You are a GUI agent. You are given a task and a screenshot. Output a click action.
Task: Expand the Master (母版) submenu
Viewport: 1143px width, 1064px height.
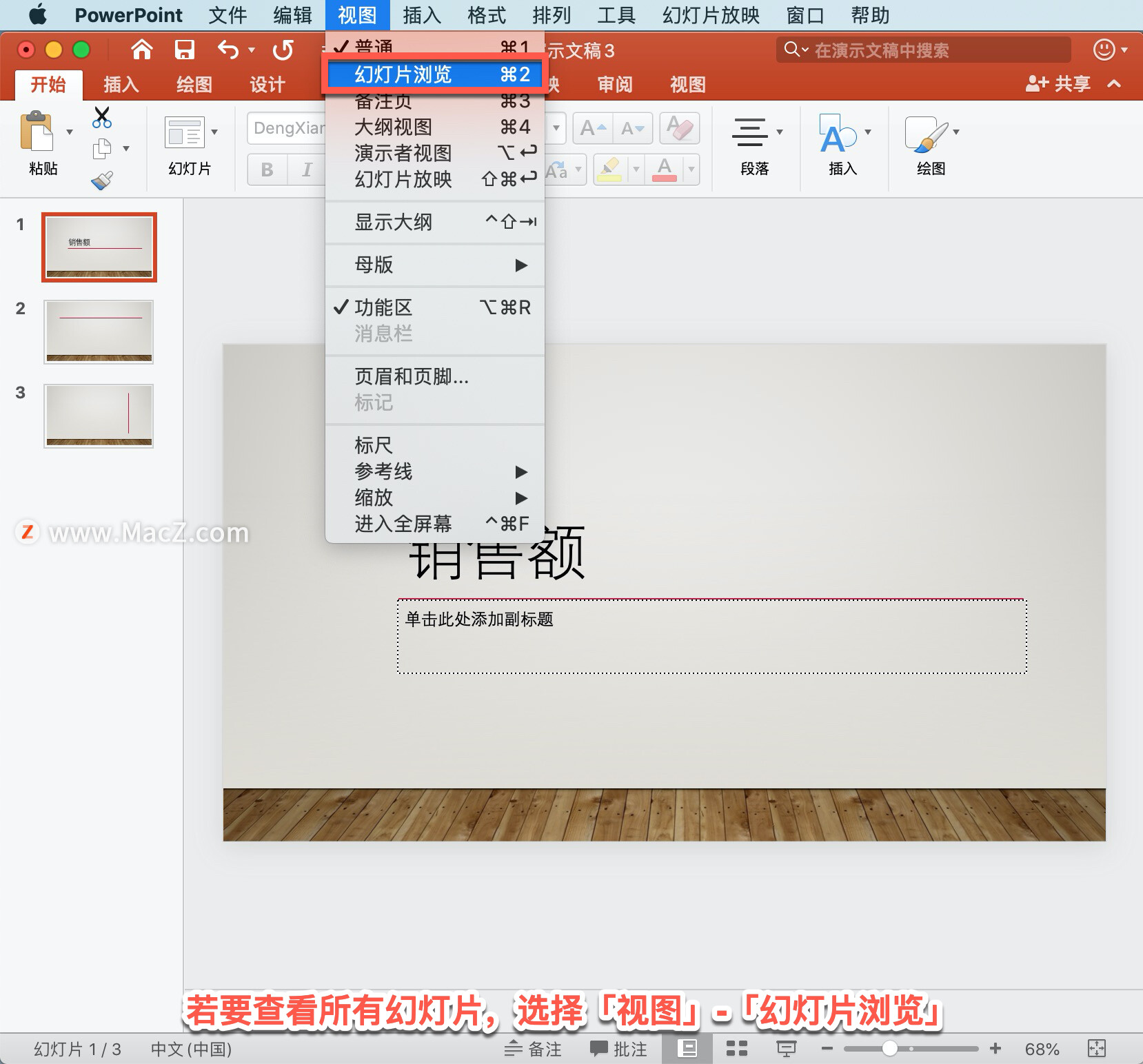pos(434,265)
